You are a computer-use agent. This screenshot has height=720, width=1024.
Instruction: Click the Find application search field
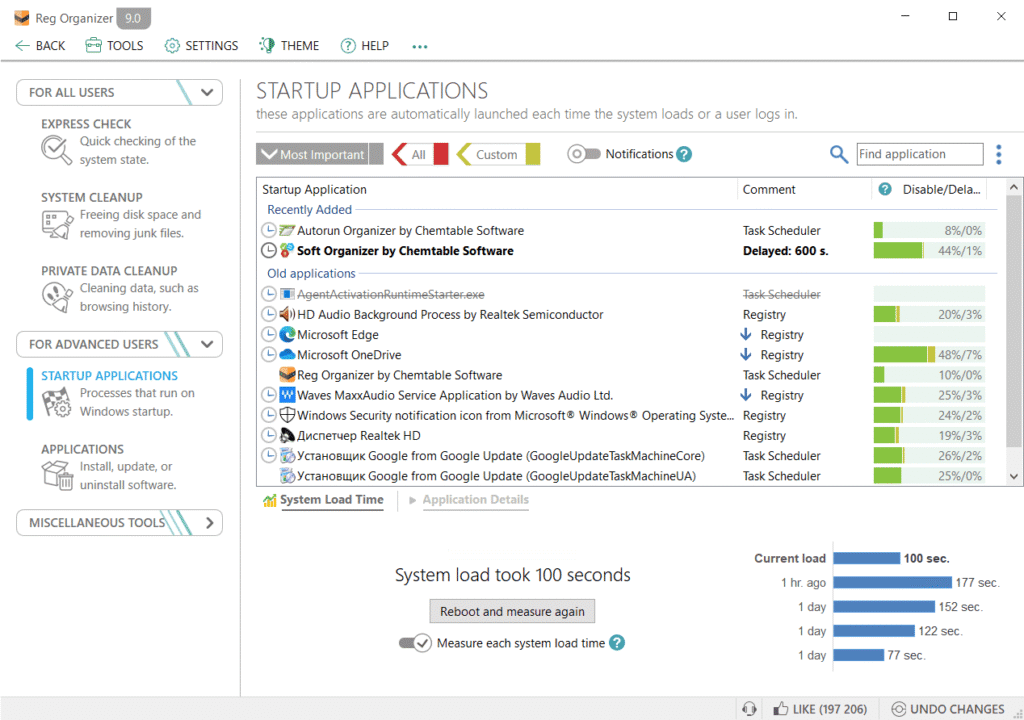[920, 154]
